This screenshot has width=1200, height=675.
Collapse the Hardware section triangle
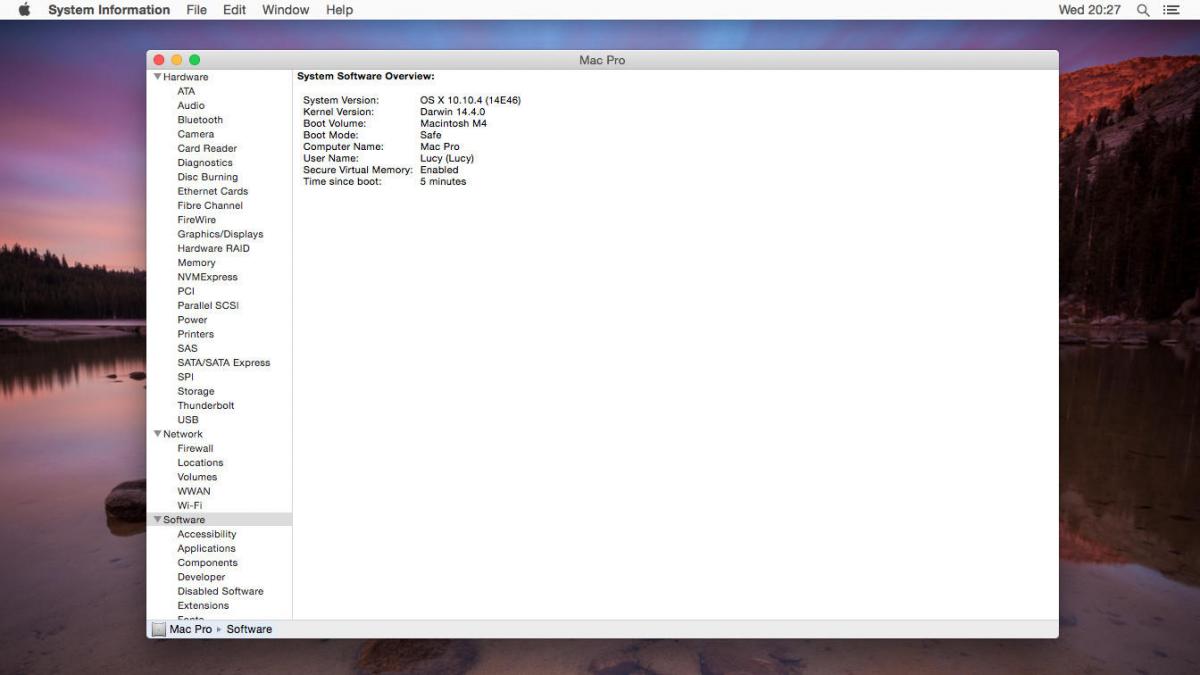coord(157,77)
